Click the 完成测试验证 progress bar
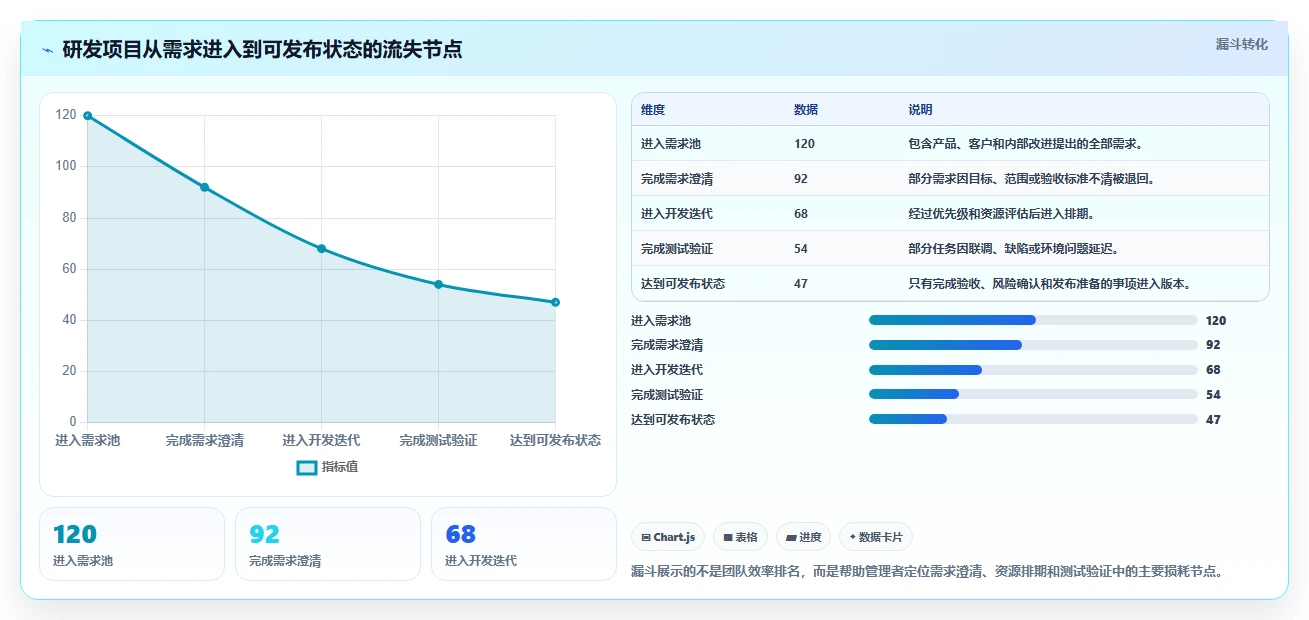Image resolution: width=1309 pixels, height=620 pixels. click(1033, 395)
